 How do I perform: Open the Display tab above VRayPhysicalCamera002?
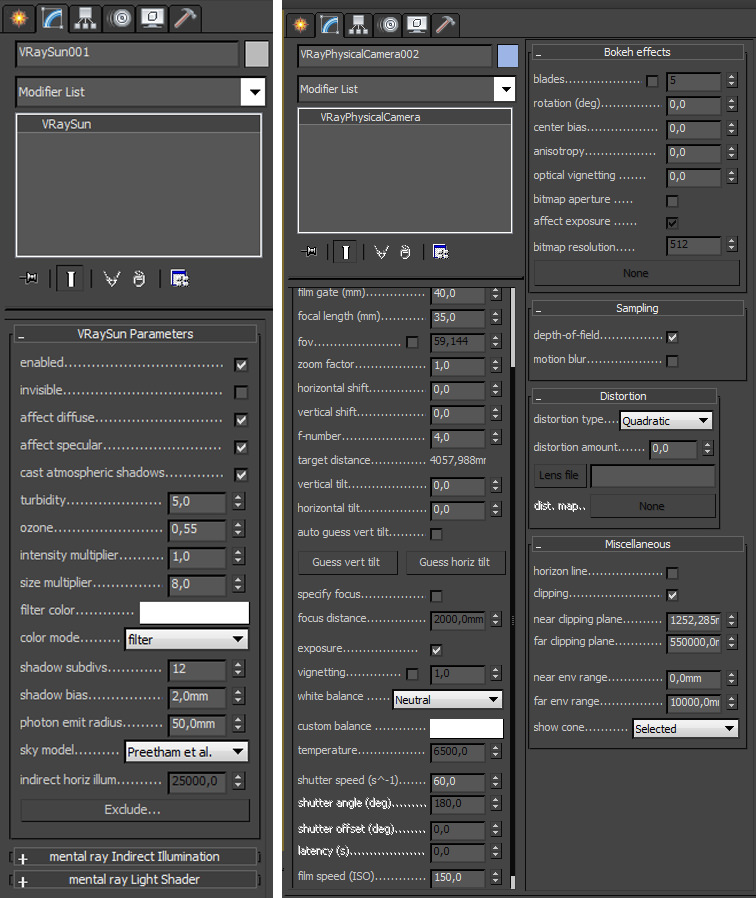click(417, 23)
